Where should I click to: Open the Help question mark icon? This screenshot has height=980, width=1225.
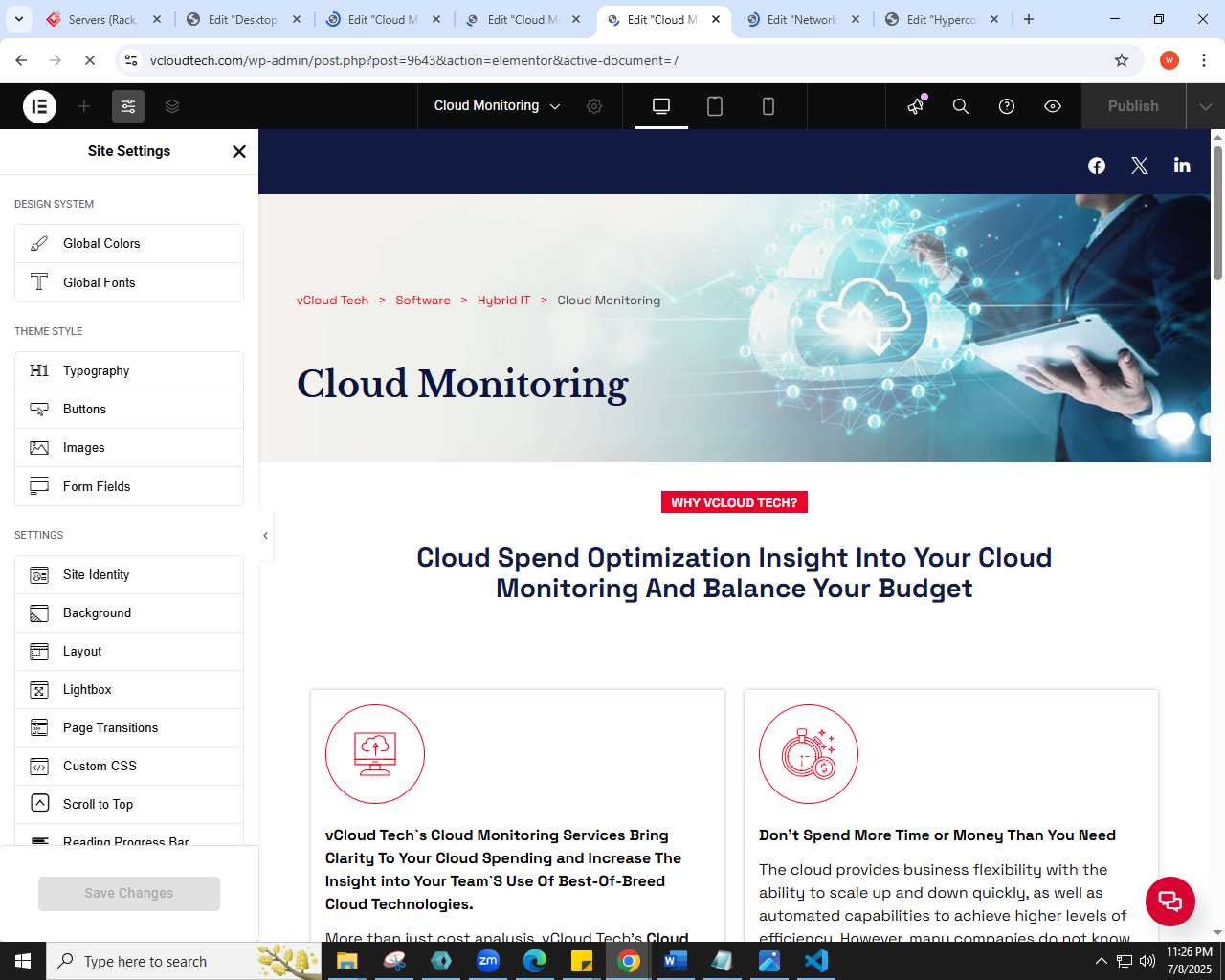coord(1007,106)
